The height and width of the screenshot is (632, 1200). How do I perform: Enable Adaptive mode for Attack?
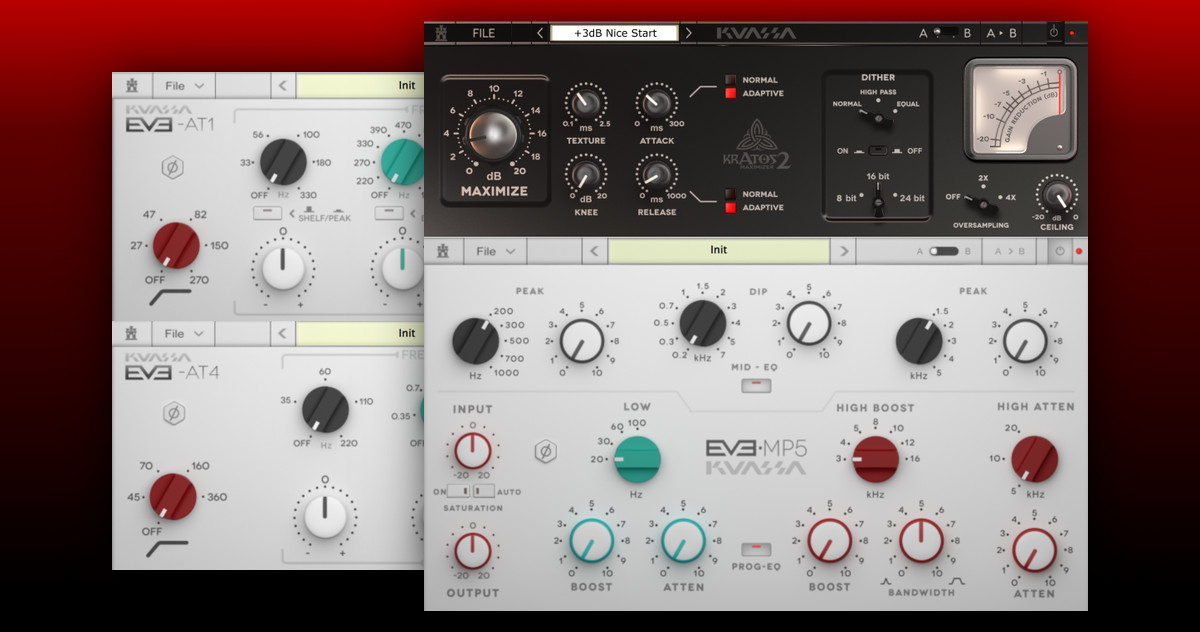pyautogui.click(x=732, y=94)
